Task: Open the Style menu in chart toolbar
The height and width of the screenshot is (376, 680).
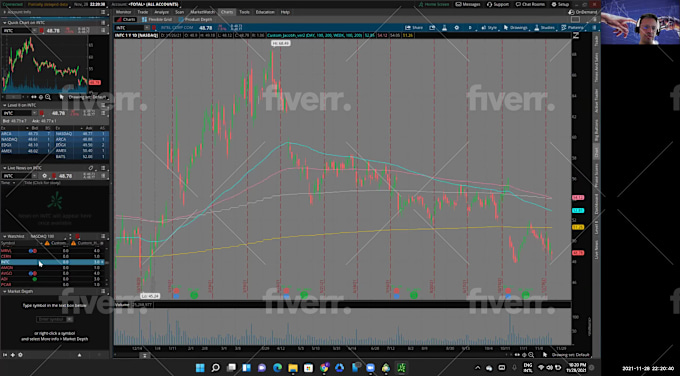Action: (x=489, y=27)
